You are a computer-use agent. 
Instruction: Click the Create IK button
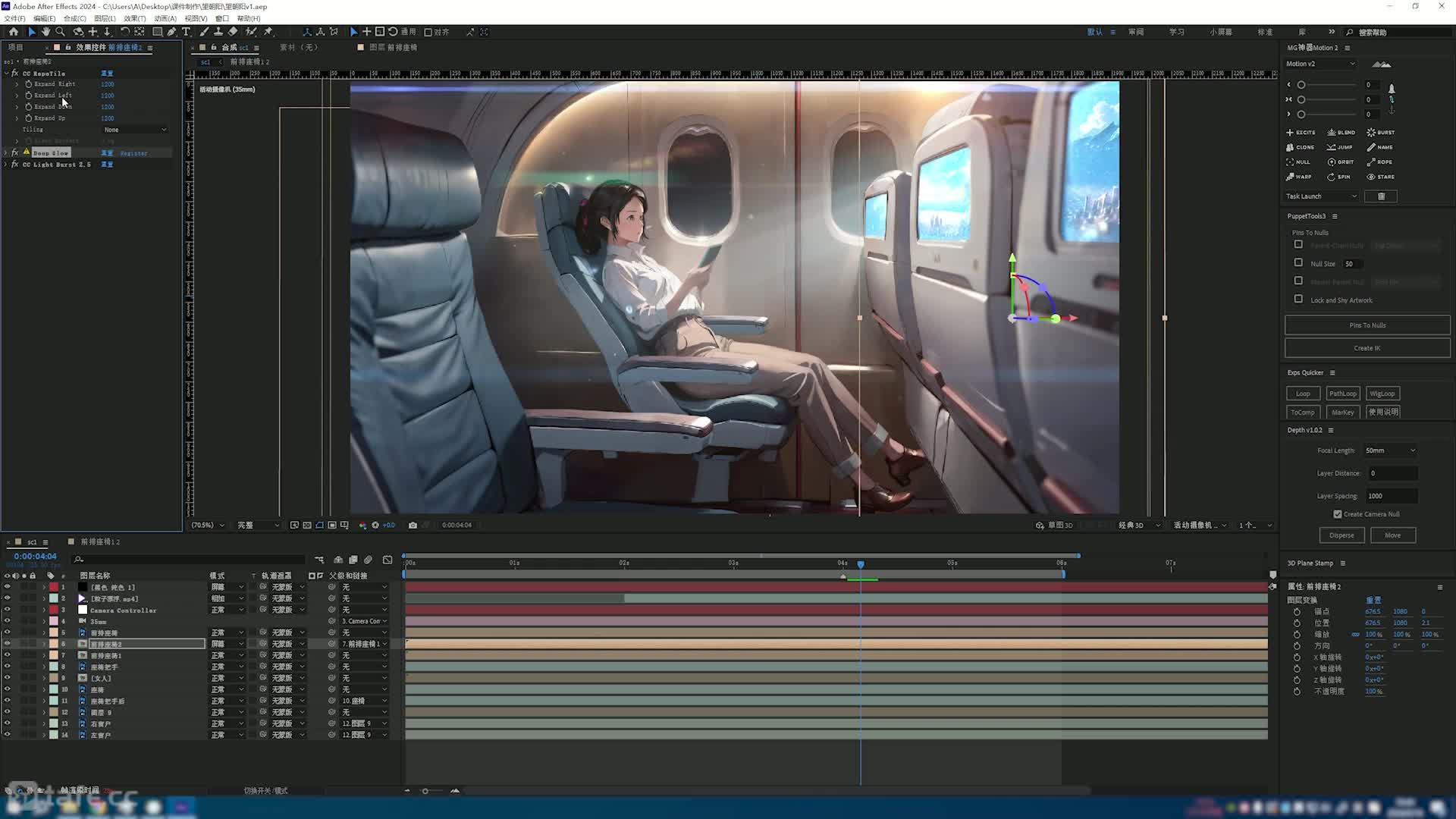coord(1367,348)
